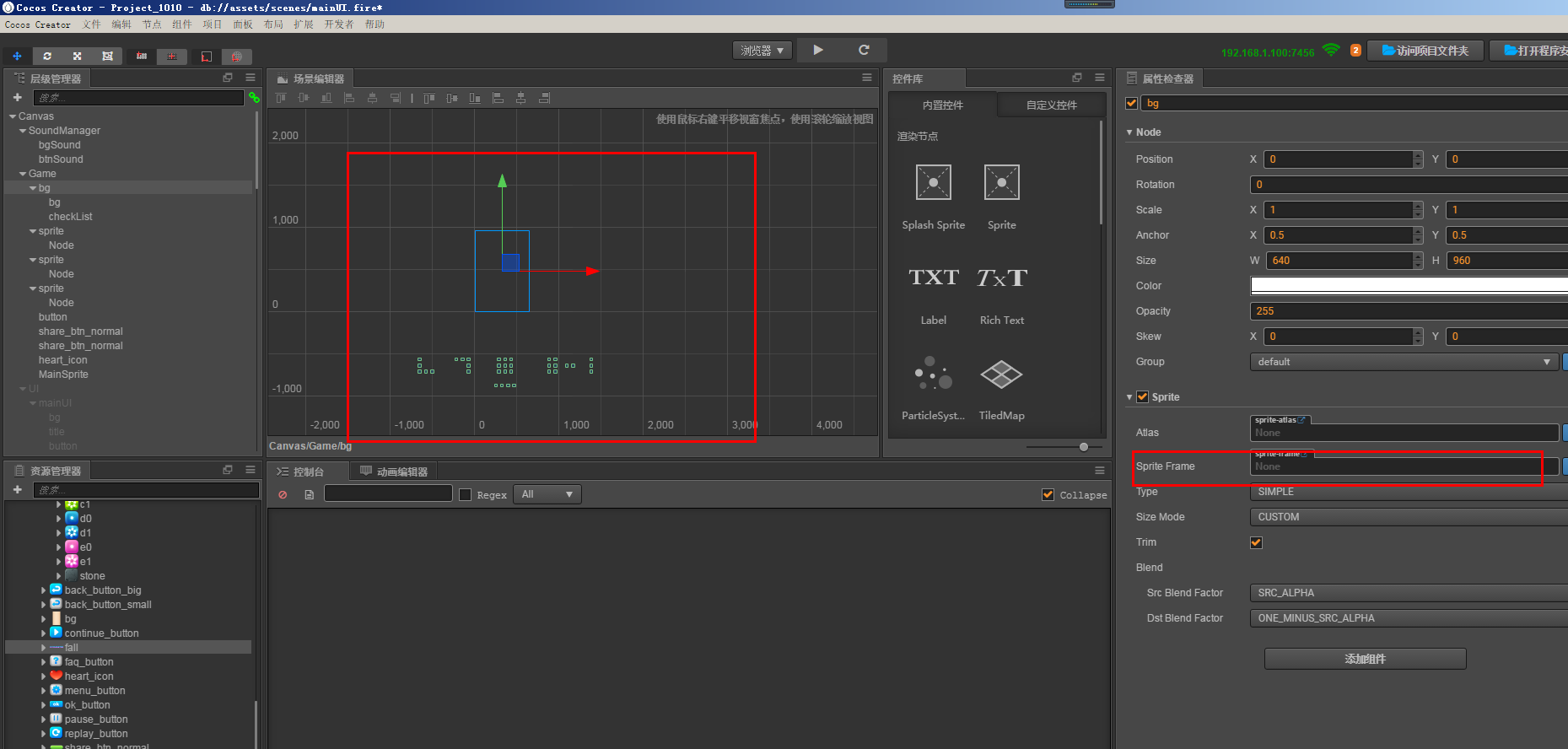1568x749 pixels.
Task: Click the Rotation value field
Action: pos(1409,185)
